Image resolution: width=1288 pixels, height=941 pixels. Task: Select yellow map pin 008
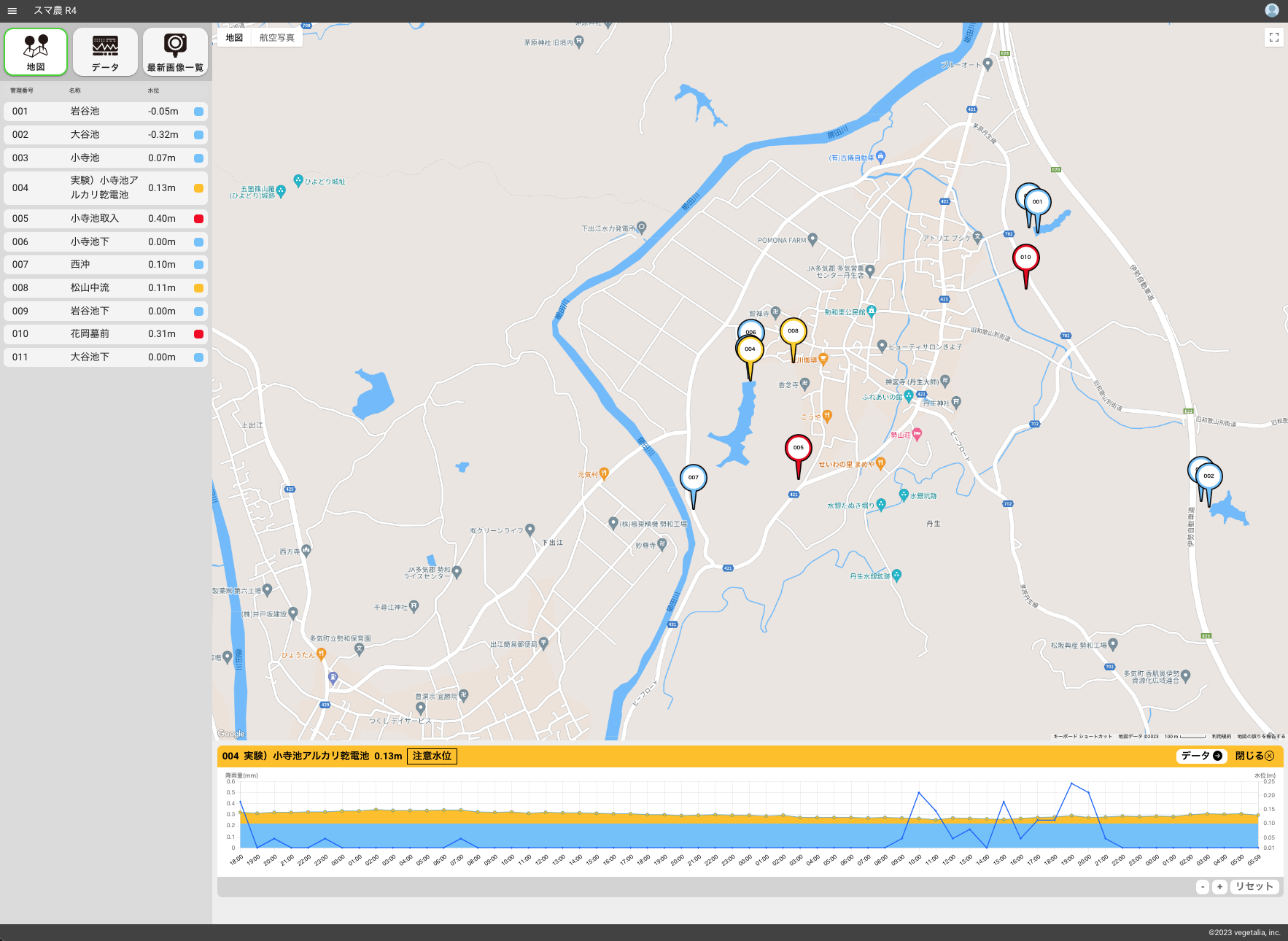tap(794, 332)
